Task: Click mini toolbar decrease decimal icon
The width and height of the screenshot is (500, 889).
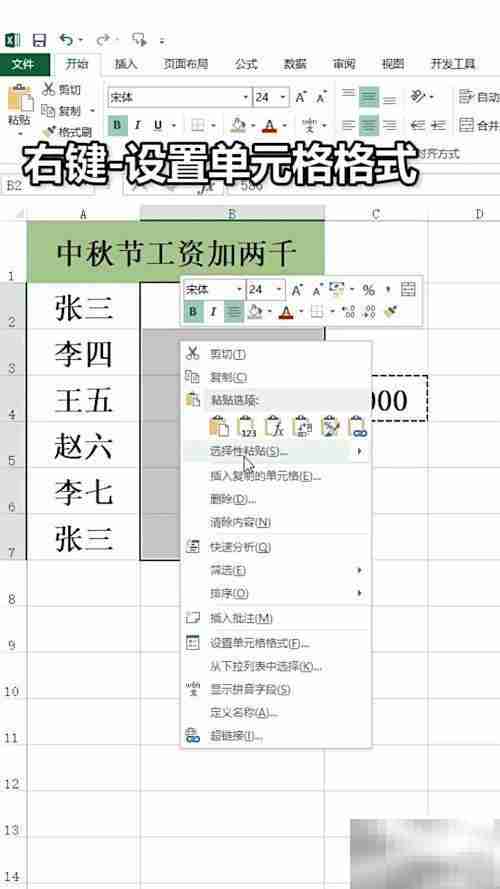Action: pos(369,311)
